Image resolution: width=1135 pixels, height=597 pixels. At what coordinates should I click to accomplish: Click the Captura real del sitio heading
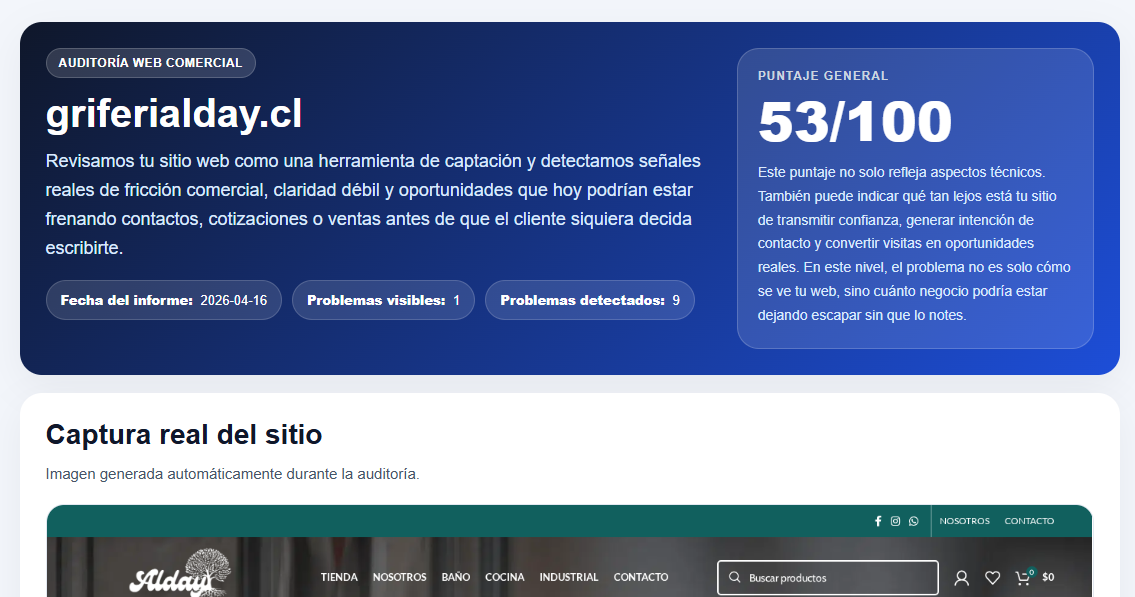click(x=184, y=435)
